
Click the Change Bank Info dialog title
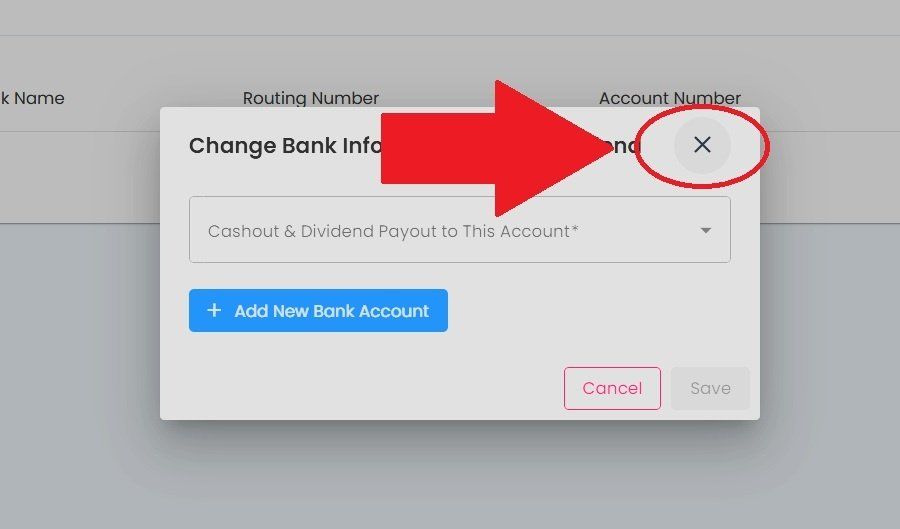(x=285, y=146)
